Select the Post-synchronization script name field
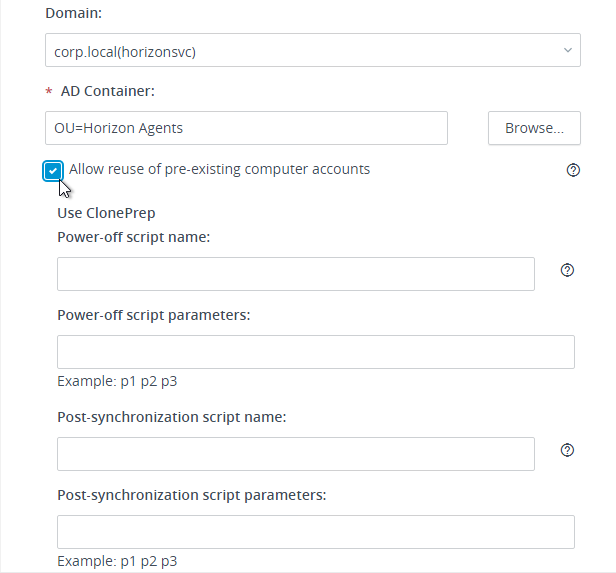 (x=296, y=454)
